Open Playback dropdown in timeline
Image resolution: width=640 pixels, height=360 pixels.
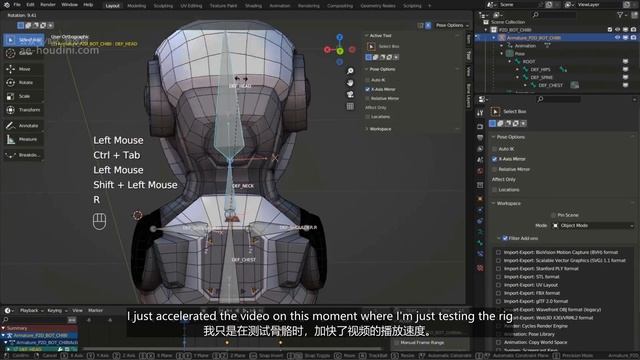pos(31,311)
